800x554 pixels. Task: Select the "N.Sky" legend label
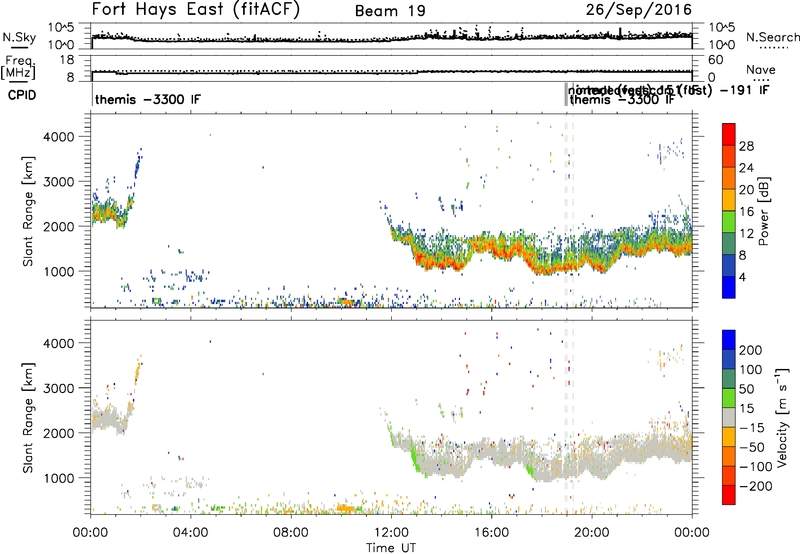[19, 37]
